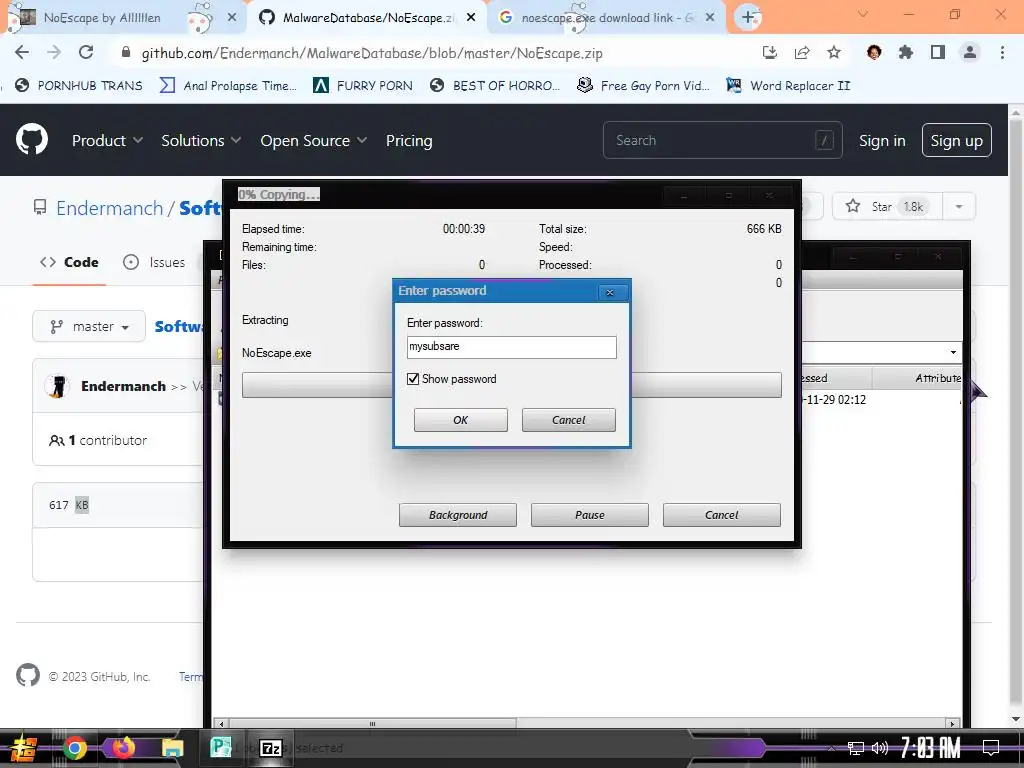Uncheck the Show password checkbox
Image resolution: width=1024 pixels, height=768 pixels.
pos(413,379)
